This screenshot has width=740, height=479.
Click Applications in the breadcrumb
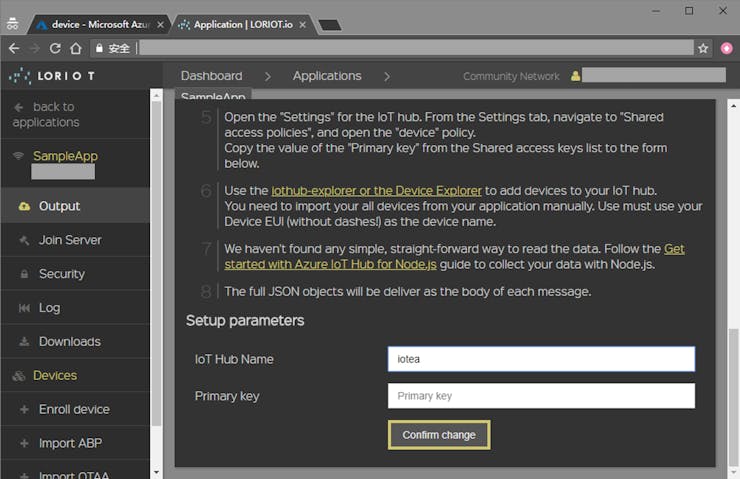coord(327,76)
